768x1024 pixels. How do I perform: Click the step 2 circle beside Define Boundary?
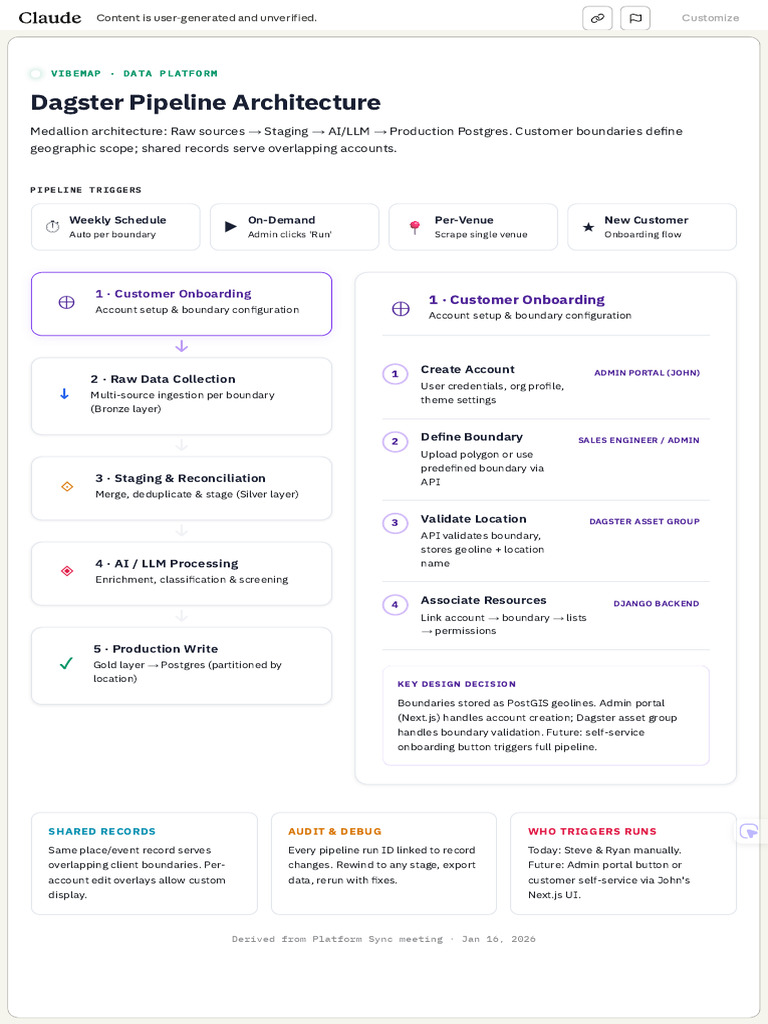point(394,441)
